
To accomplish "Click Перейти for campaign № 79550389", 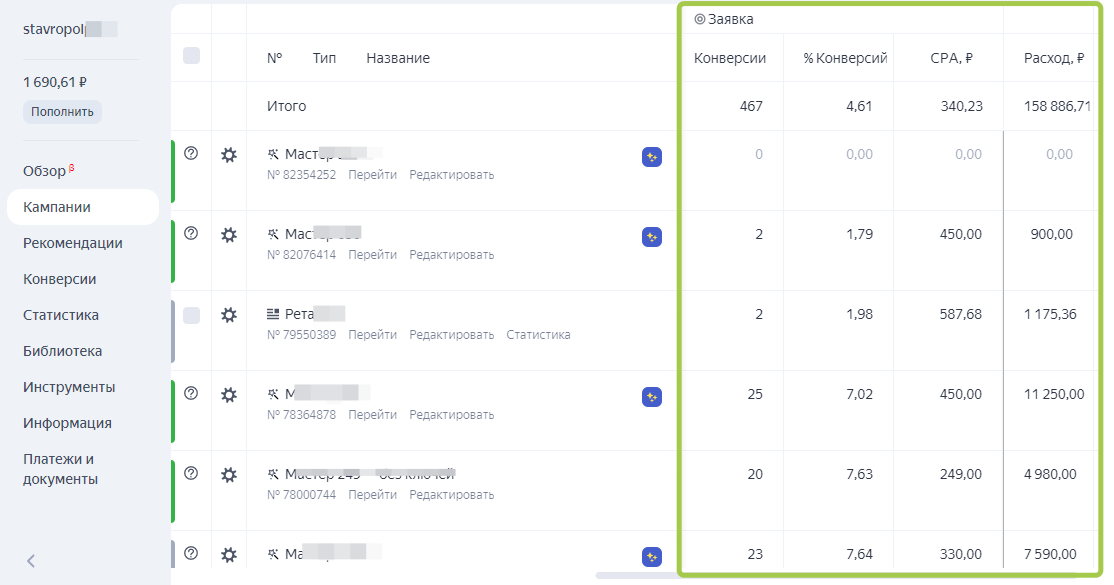I will 372,335.
